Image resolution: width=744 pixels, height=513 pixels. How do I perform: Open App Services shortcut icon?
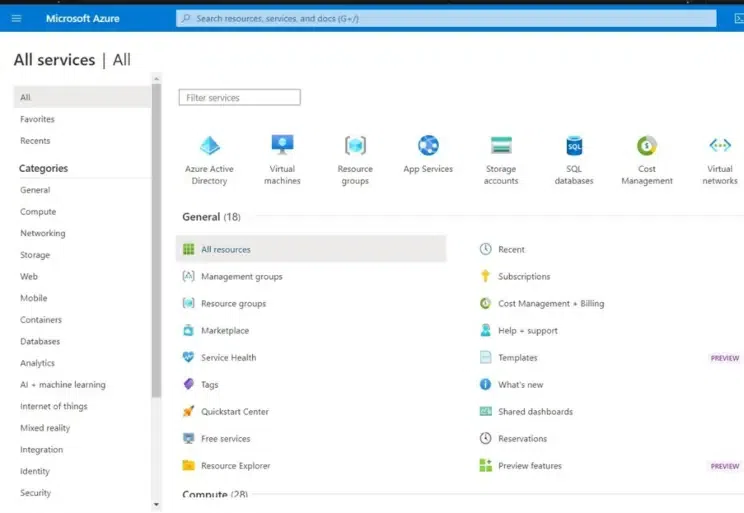coord(428,145)
